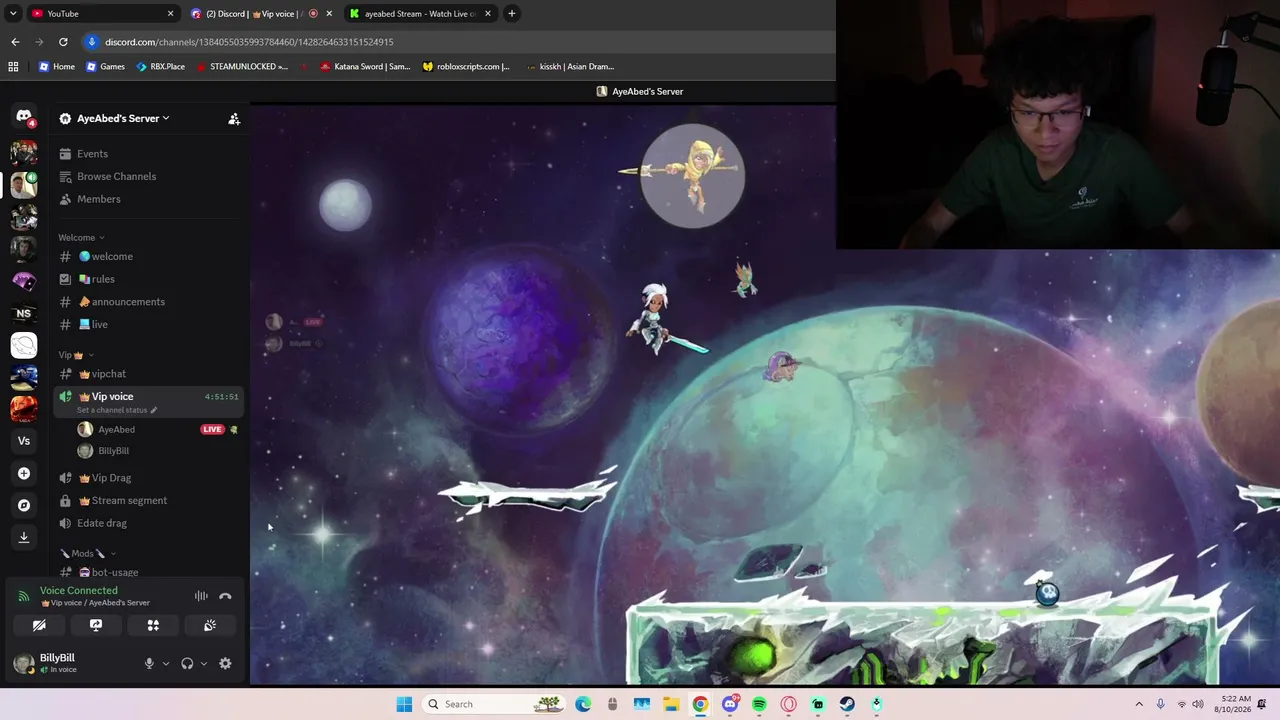Share your screen in Vip voice
This screenshot has width=1280, height=720.
point(96,625)
